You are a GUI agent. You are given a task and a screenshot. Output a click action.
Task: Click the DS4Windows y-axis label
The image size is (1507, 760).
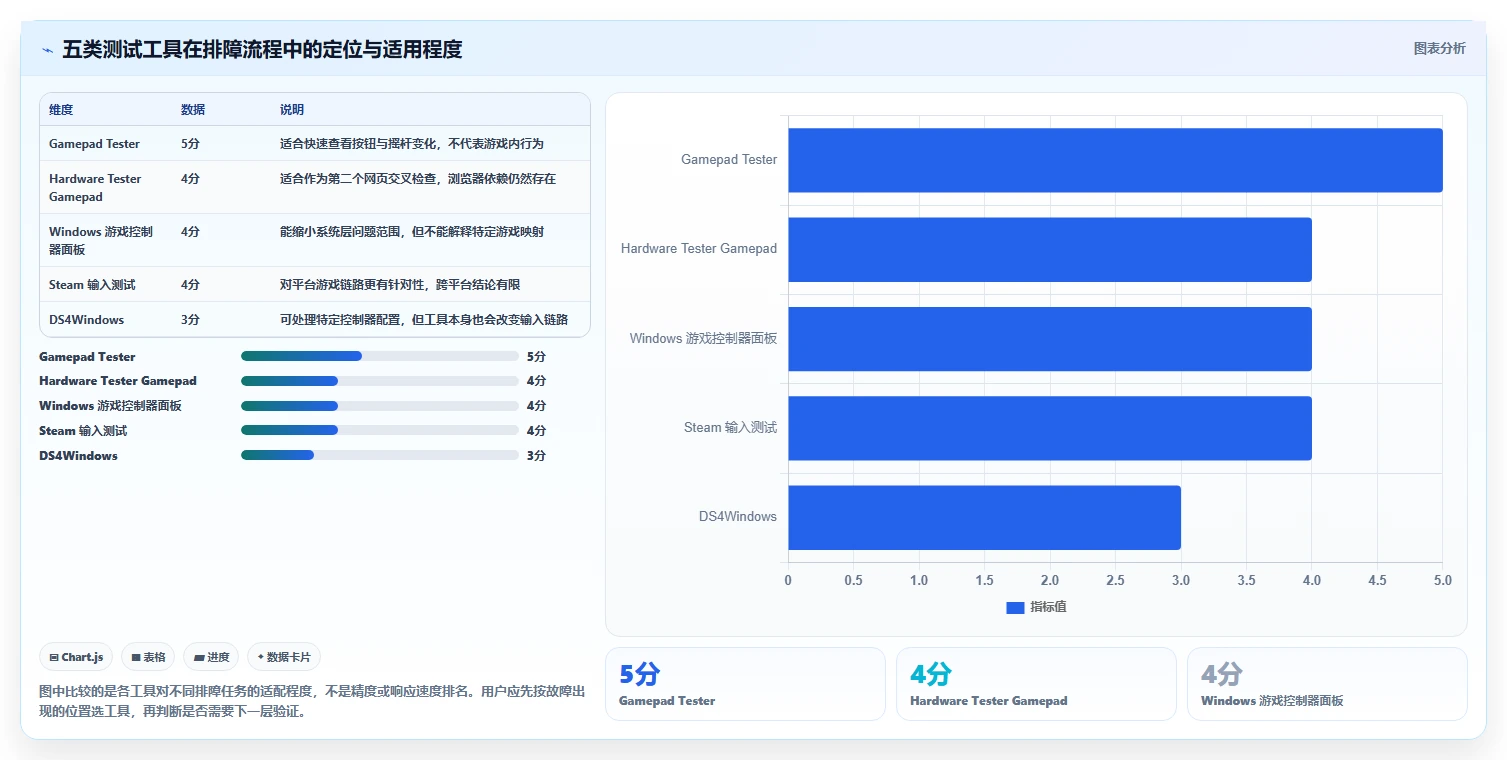738,517
